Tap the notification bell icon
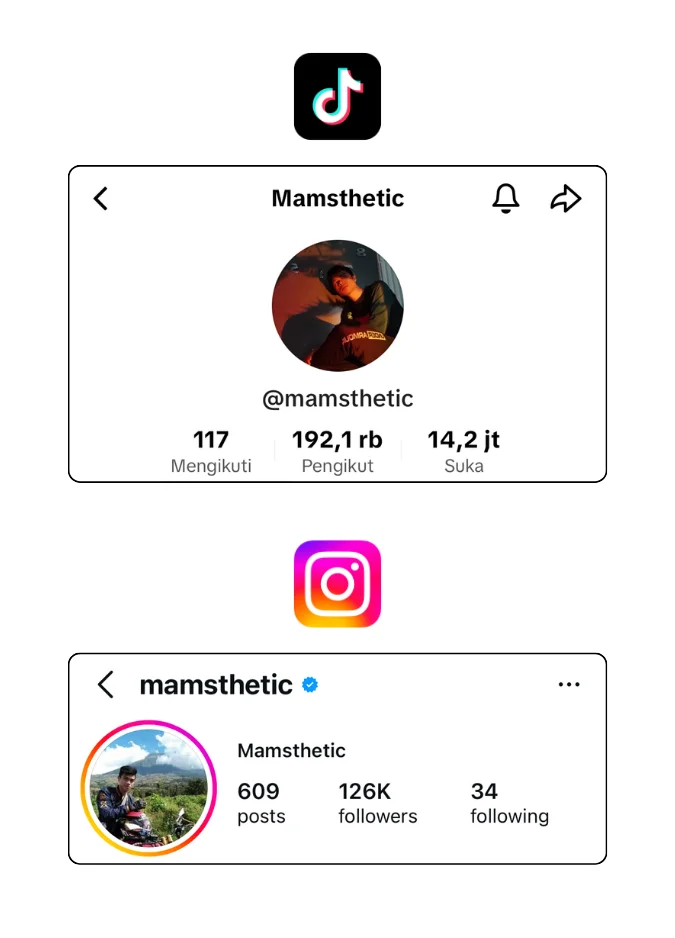This screenshot has height=938, width=675. 506,198
